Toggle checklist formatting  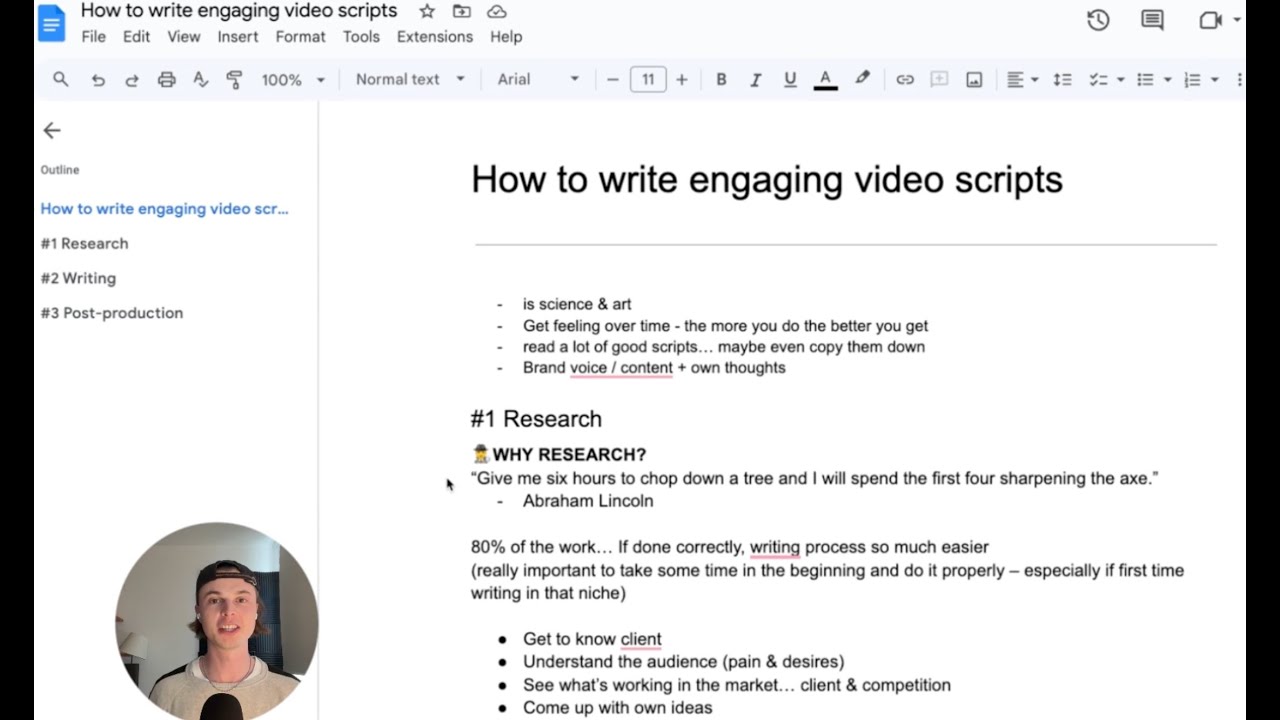click(x=1098, y=79)
